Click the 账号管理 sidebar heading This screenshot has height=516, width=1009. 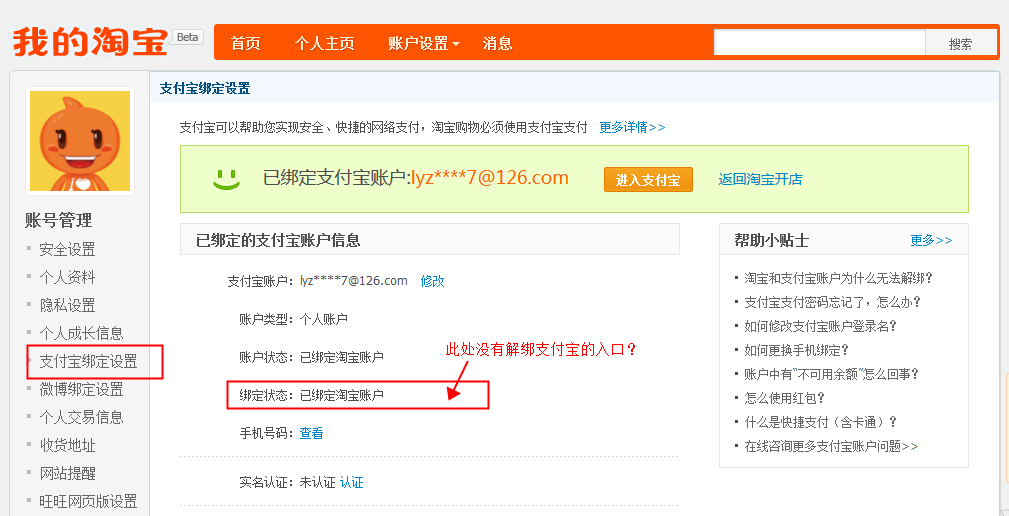[x=59, y=220]
